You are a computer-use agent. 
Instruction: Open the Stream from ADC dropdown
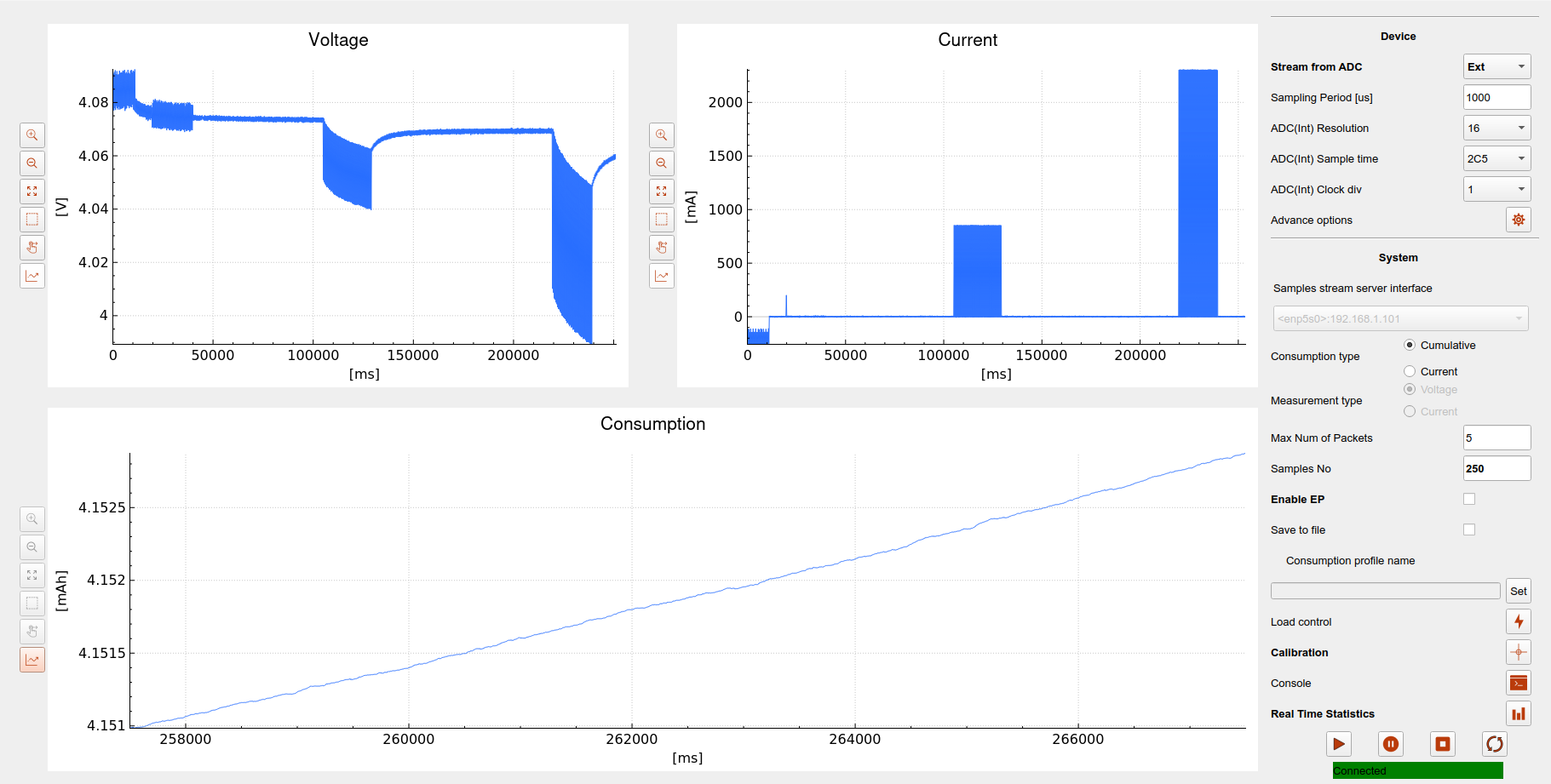coord(1496,66)
